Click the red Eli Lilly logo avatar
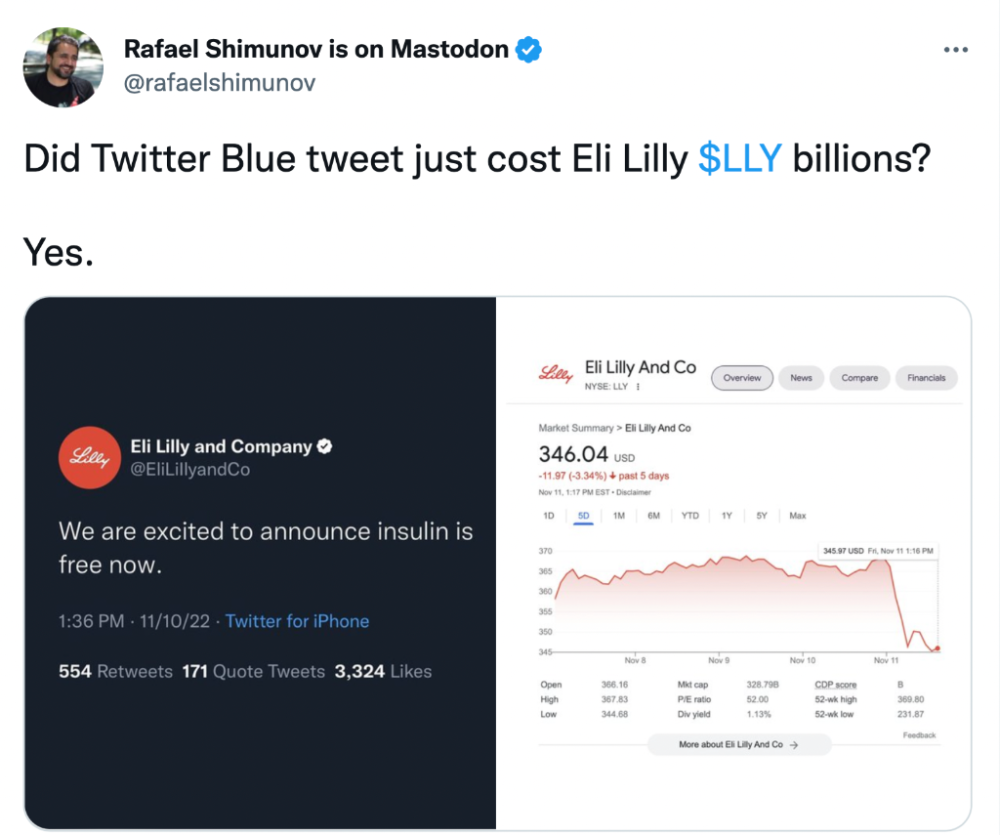 tap(89, 457)
